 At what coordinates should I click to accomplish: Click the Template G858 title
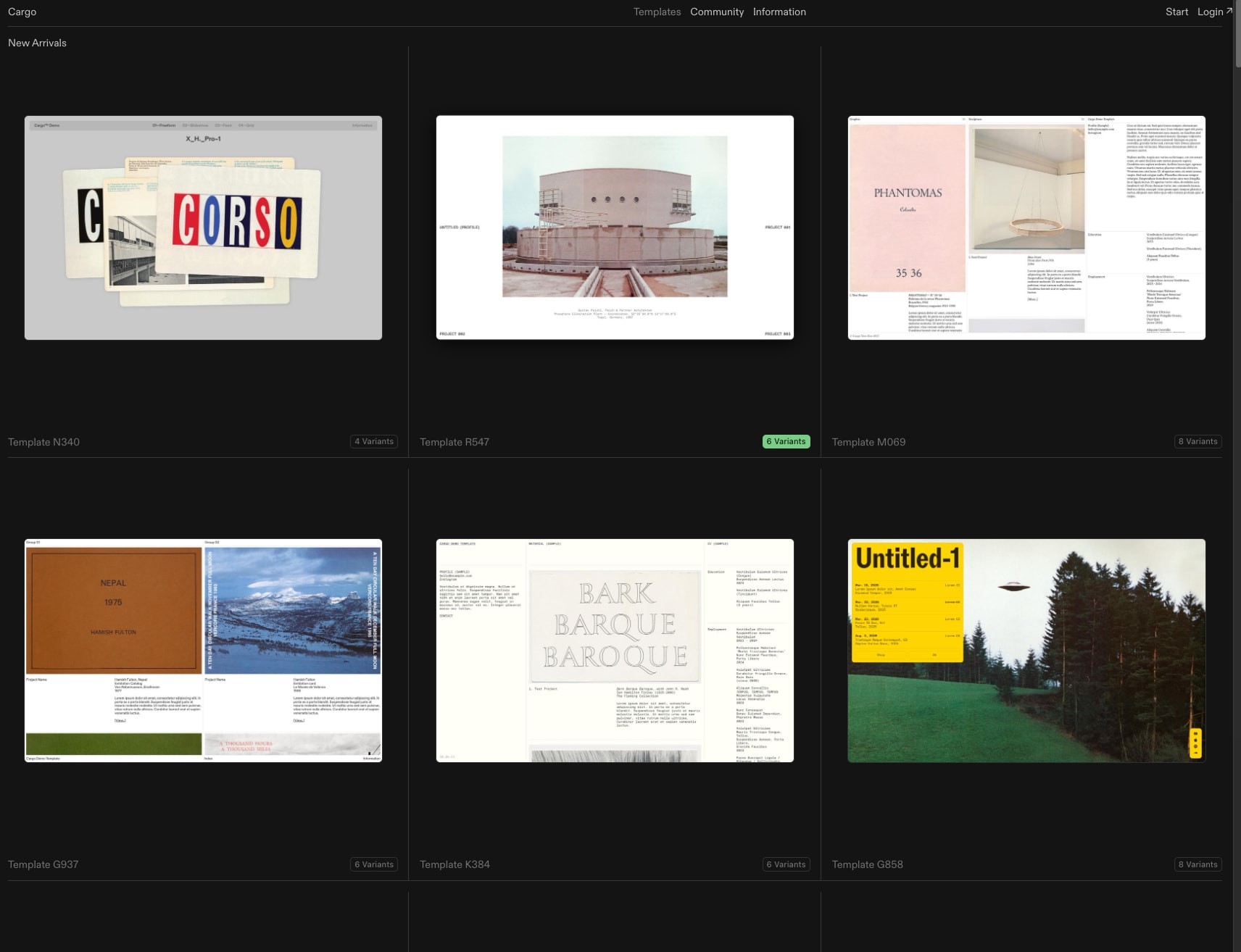[867, 864]
